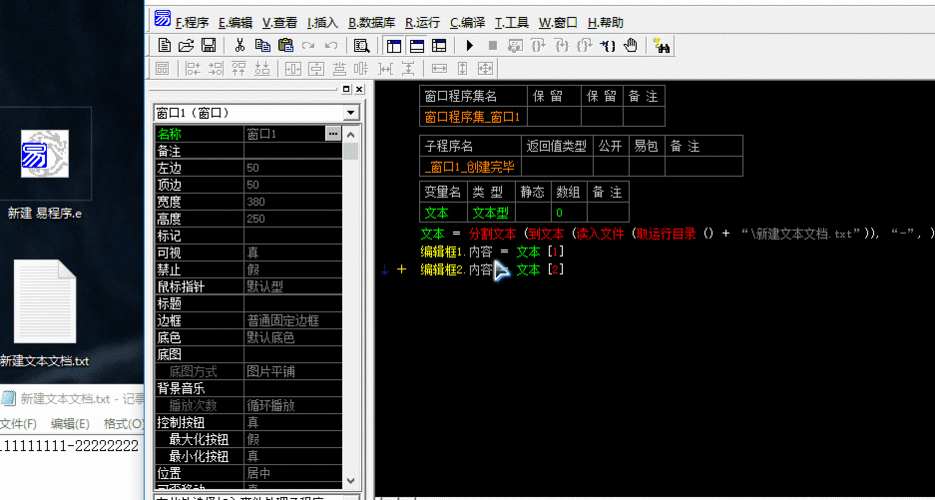Open the 窗口1 component selector dropdown
The height and width of the screenshot is (500, 935).
pos(350,114)
